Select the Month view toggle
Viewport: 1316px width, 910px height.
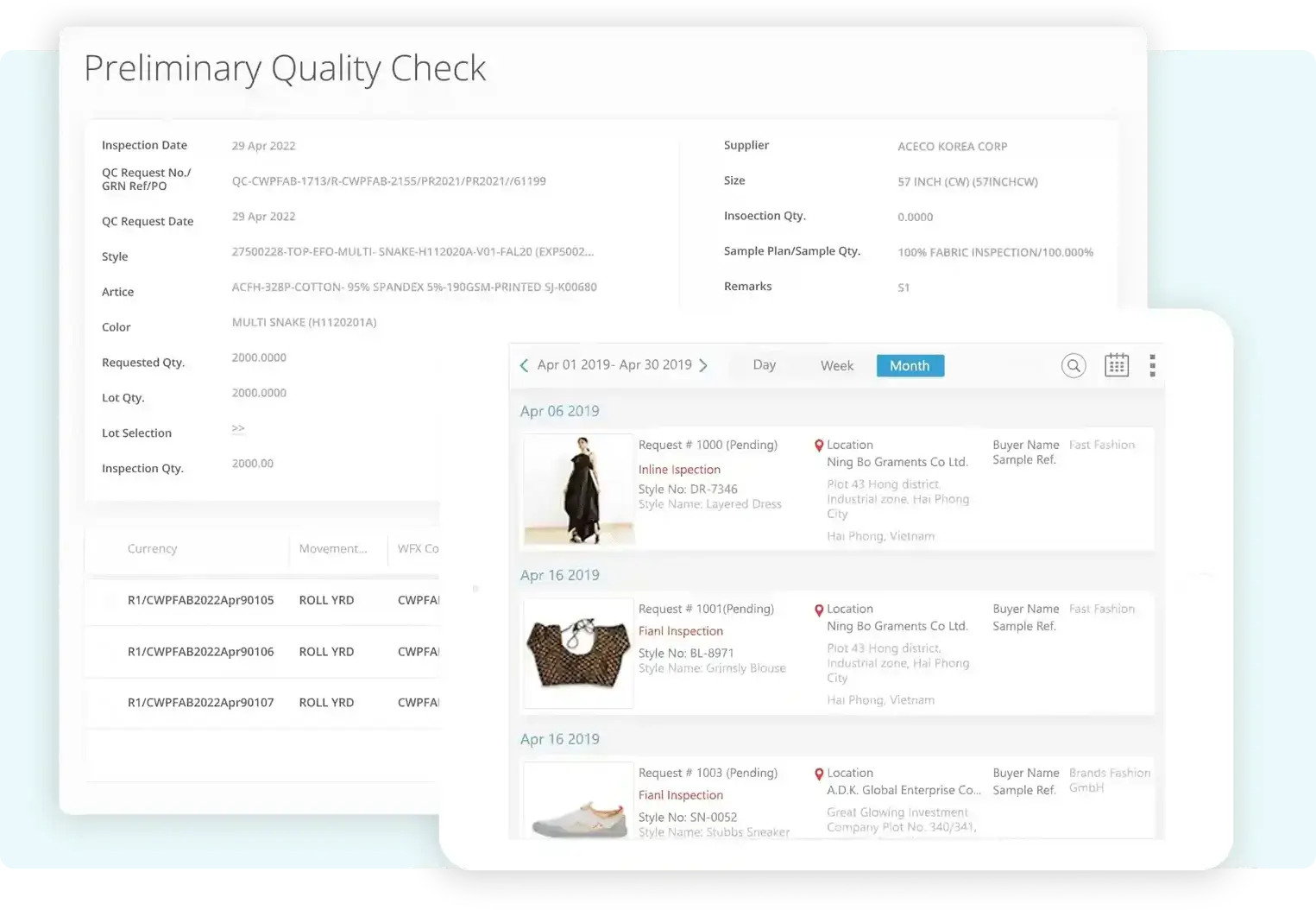click(910, 365)
